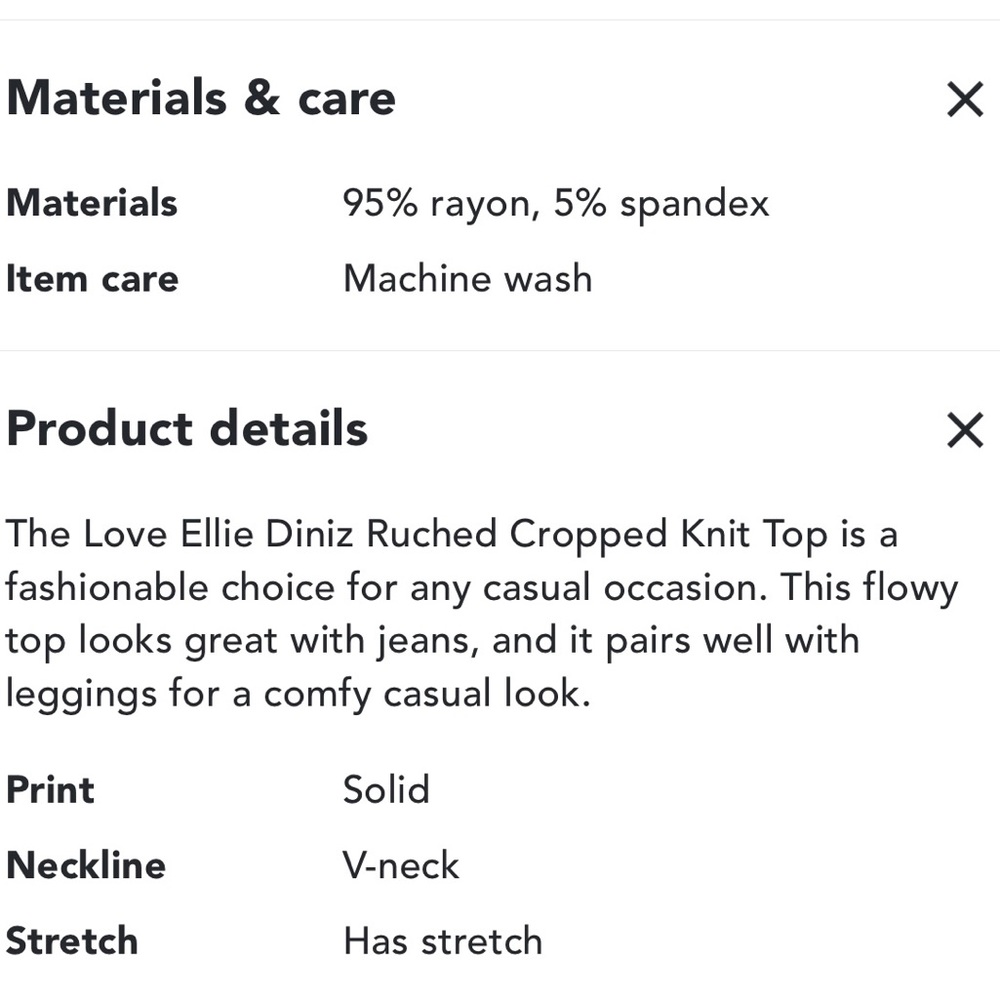Collapse the Materials & care section X icon
The width and height of the screenshot is (1000, 1000).
(964, 99)
